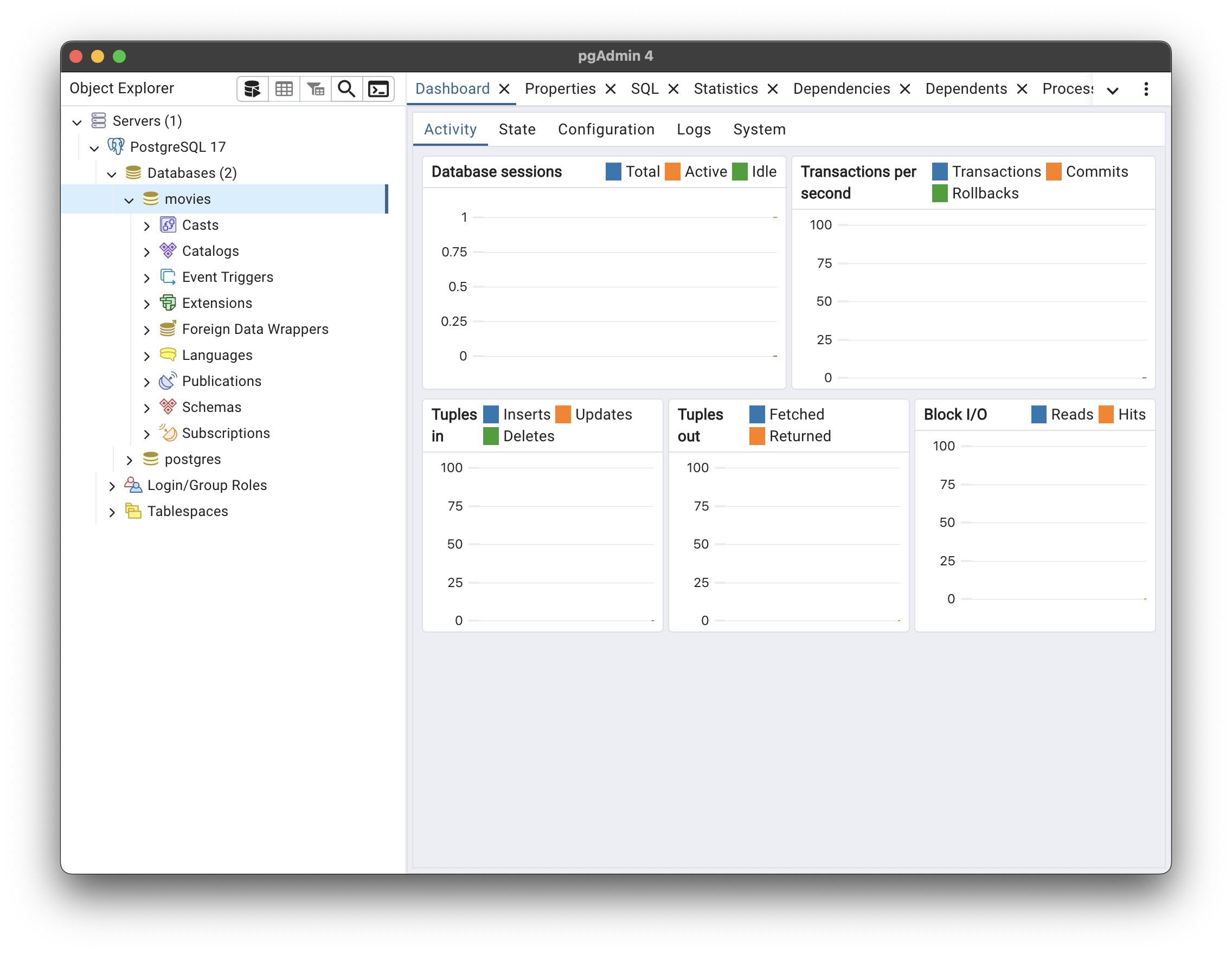Viewport: 1232px width, 954px height.
Task: Click the Query Tool database icon
Action: tap(252, 89)
